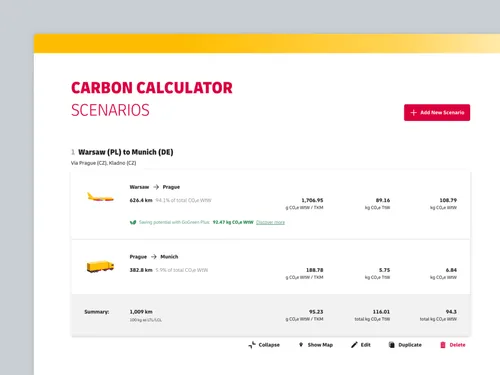Click the 95.23 summary value
500x375 pixels.
coord(316,312)
